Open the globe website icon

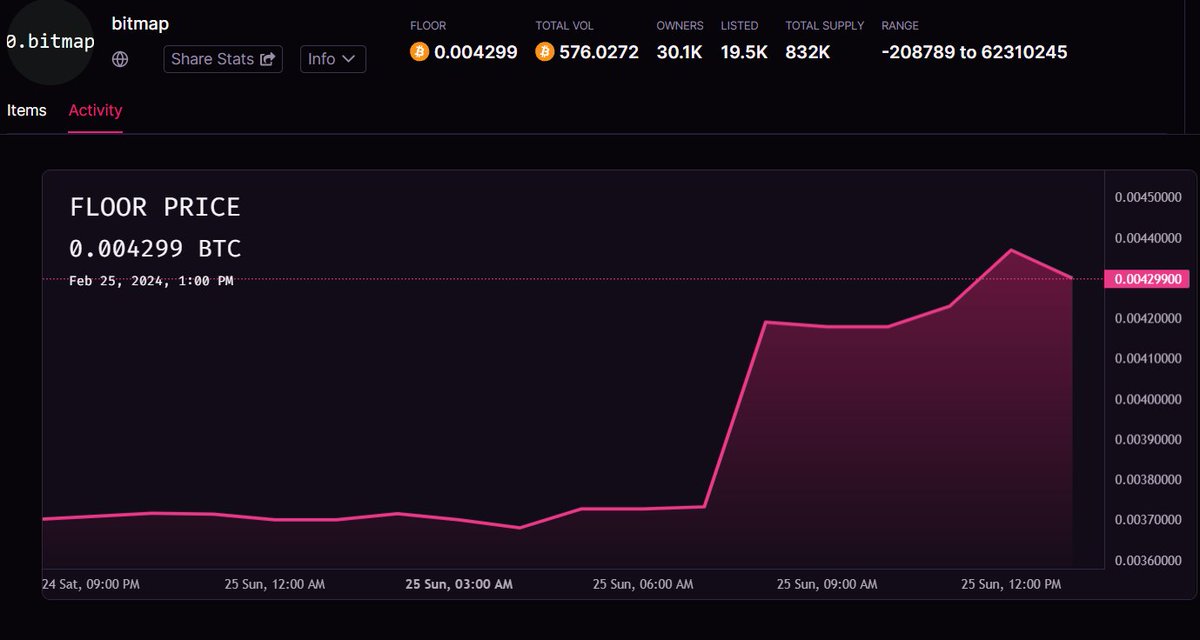120,59
